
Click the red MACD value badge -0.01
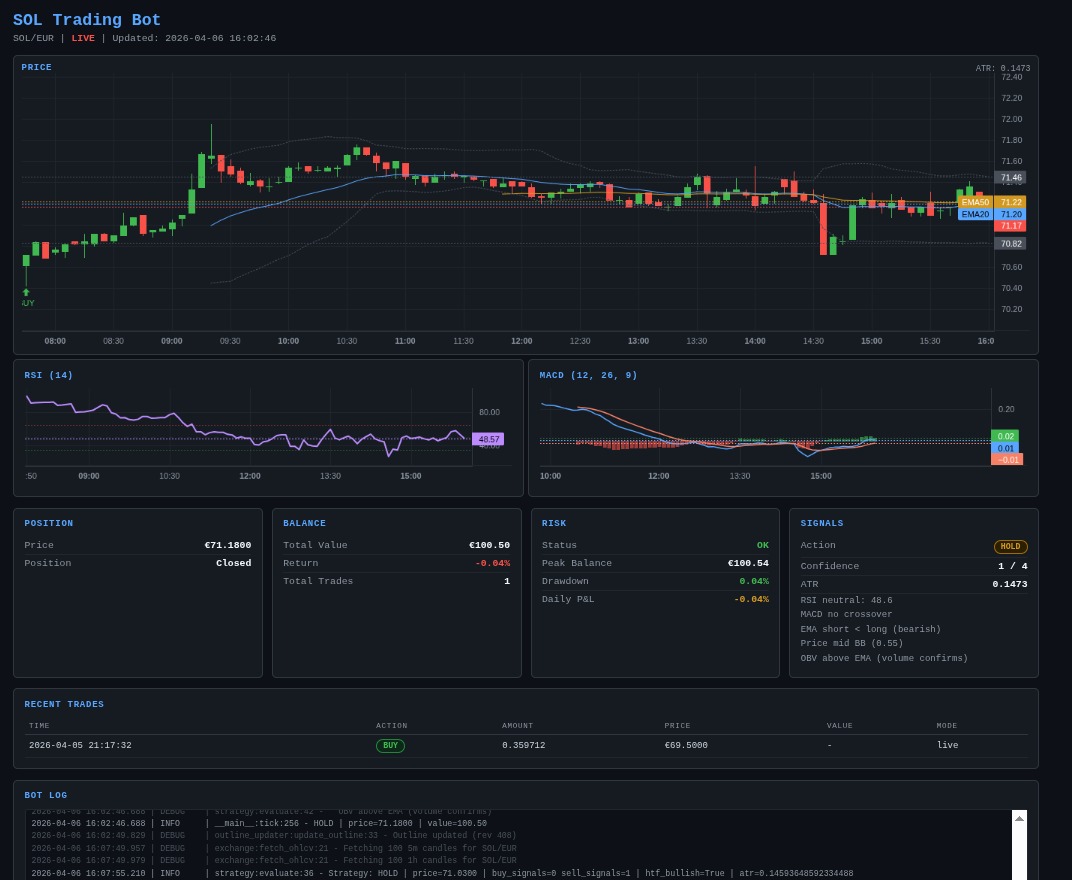(1006, 459)
